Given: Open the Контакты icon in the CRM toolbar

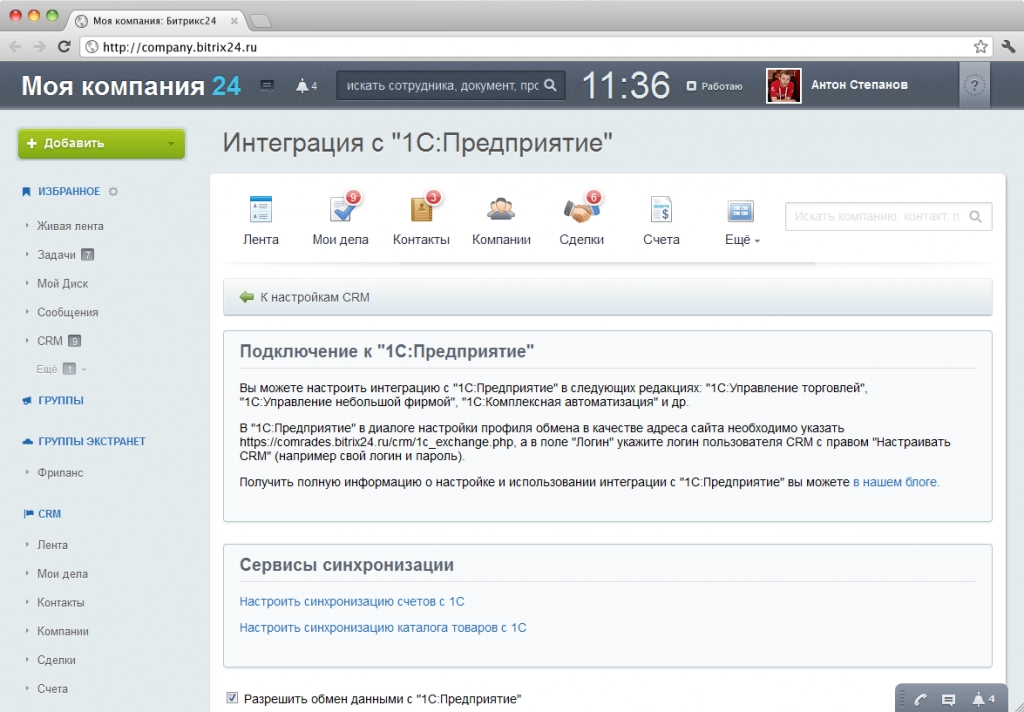Looking at the screenshot, I should click(421, 210).
